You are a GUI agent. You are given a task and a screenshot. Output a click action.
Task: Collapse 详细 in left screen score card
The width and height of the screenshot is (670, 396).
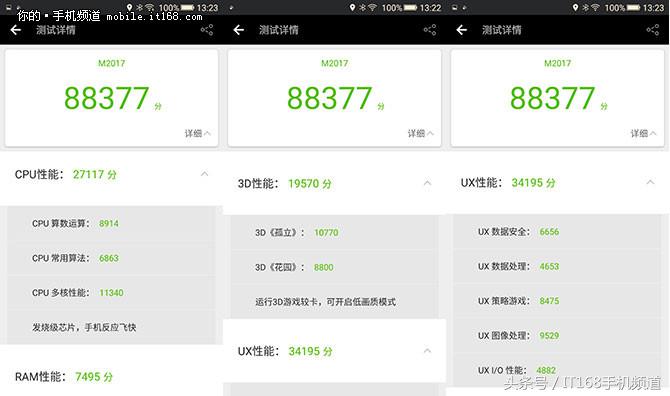(x=197, y=133)
